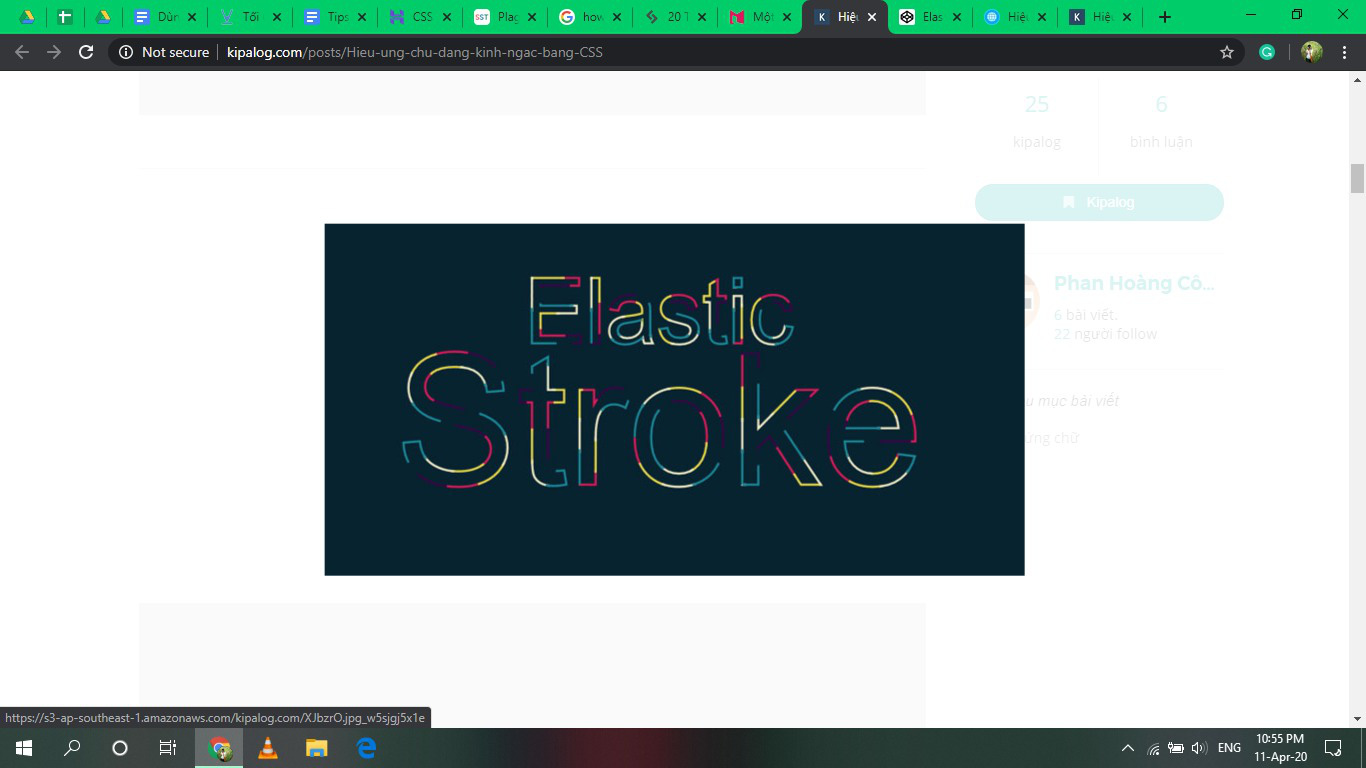Expand hidden icons in the system tray
This screenshot has width=1366, height=768.
[1127, 747]
